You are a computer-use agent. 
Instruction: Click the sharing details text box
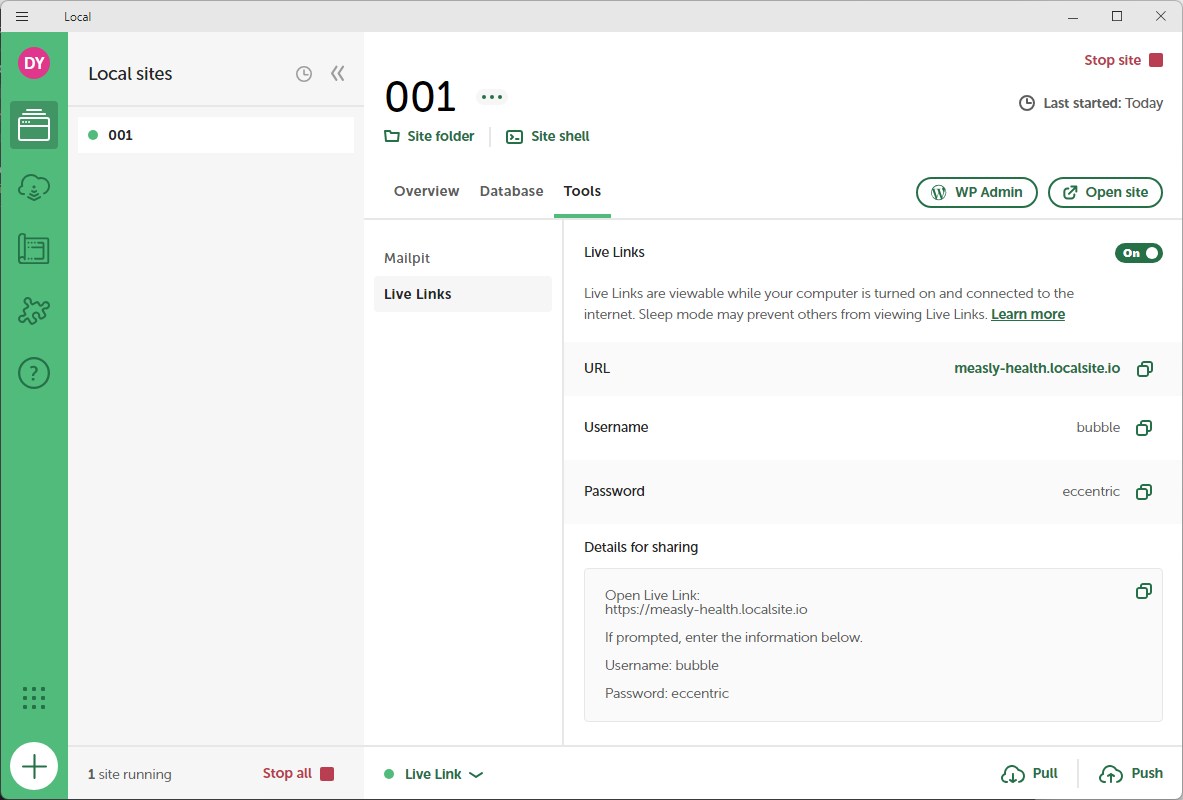[x=873, y=645]
